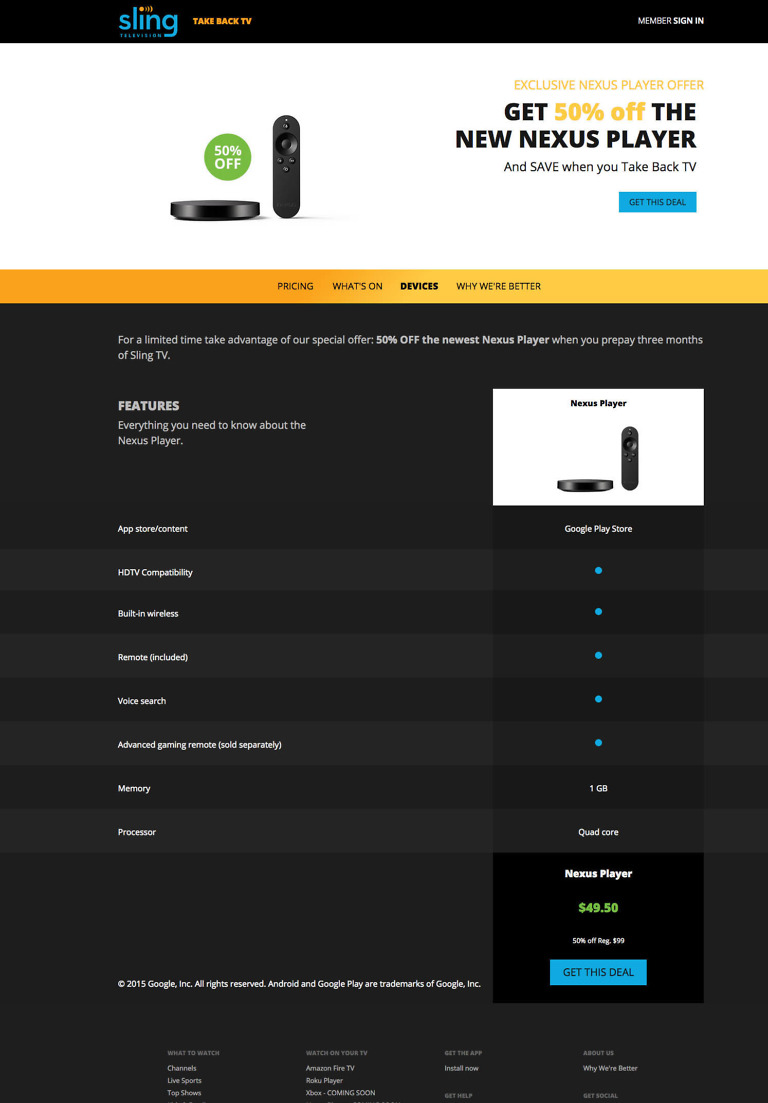Open the Channels footer link
This screenshot has width=768, height=1103.
tap(181, 1069)
